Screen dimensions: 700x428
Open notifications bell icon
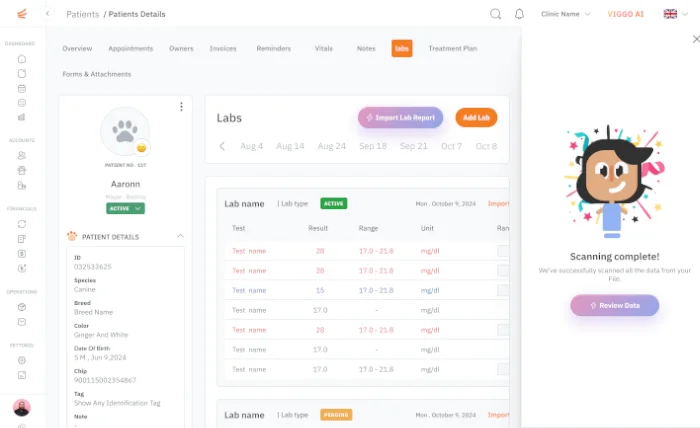(519, 14)
